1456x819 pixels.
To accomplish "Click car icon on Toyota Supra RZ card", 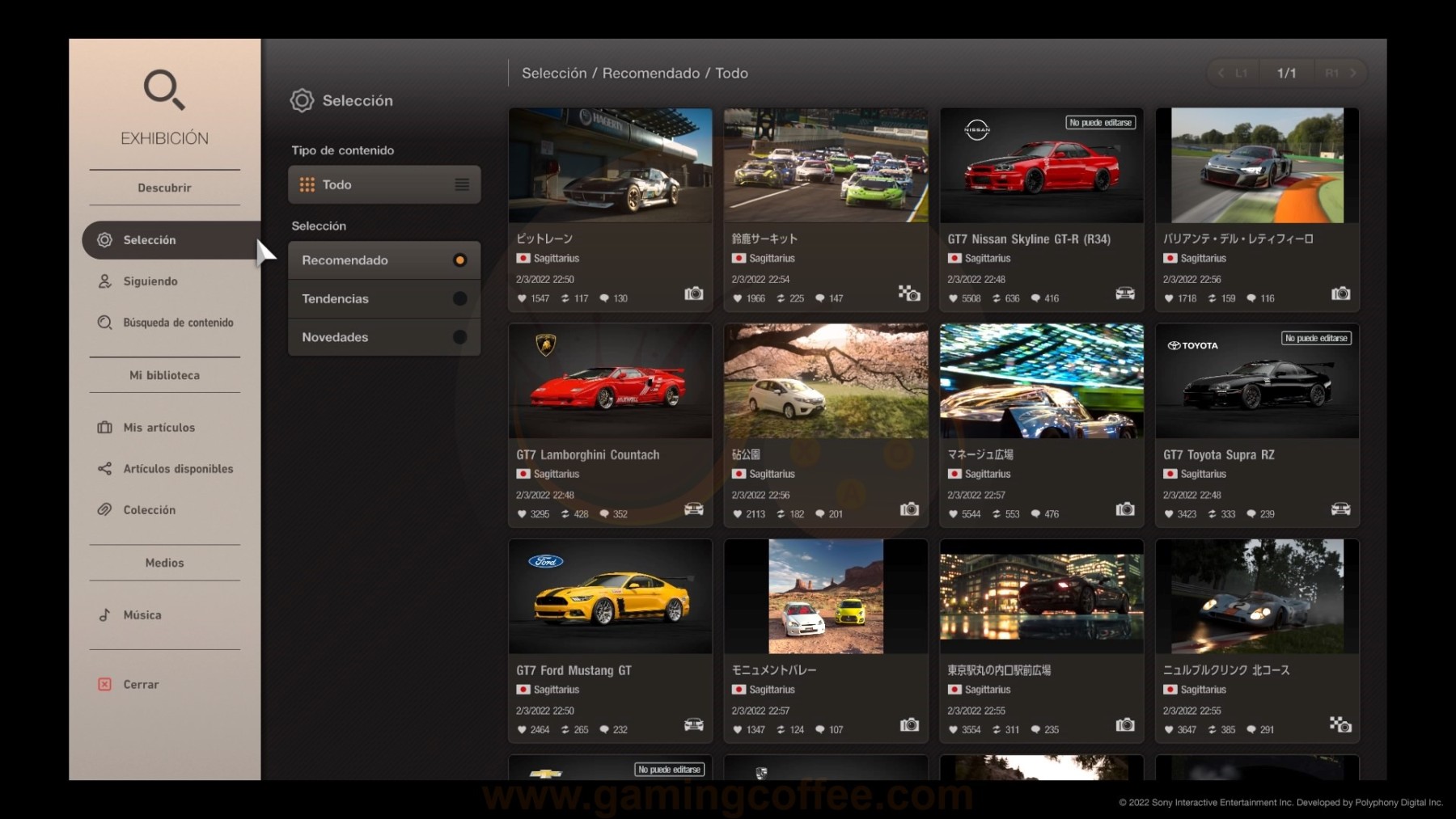I will [1341, 509].
